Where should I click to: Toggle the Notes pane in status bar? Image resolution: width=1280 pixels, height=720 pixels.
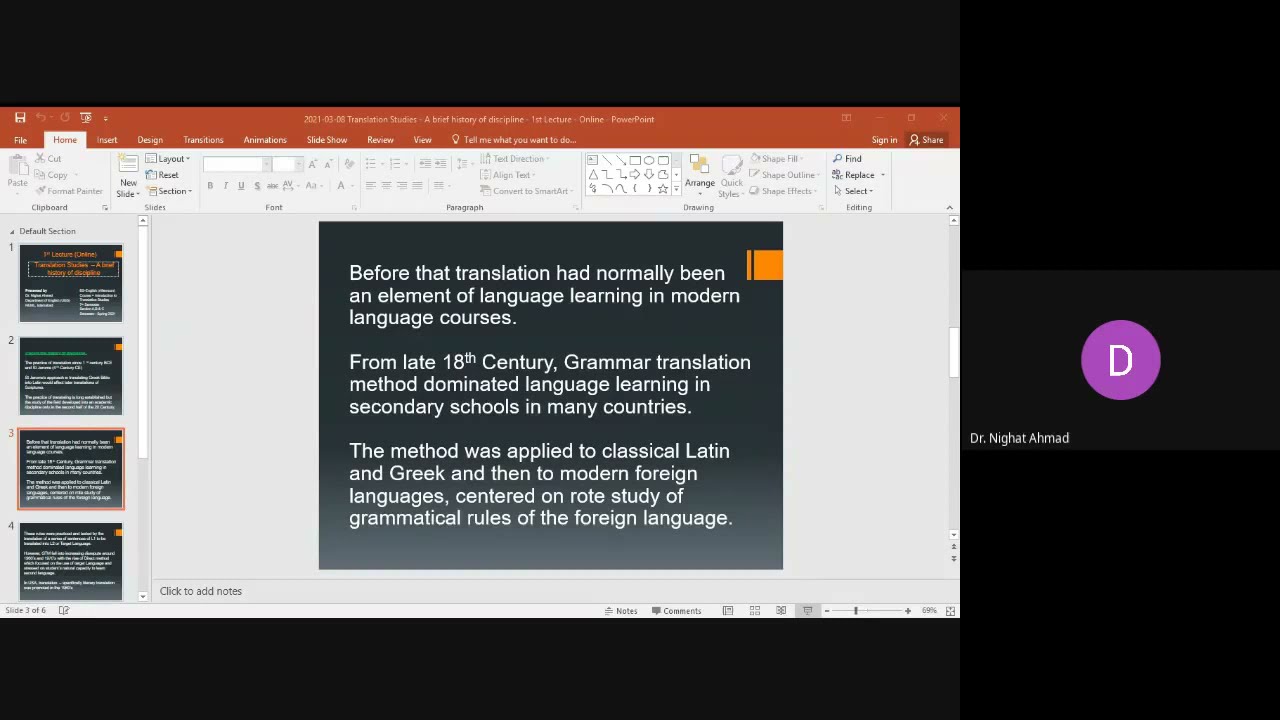[x=621, y=611]
